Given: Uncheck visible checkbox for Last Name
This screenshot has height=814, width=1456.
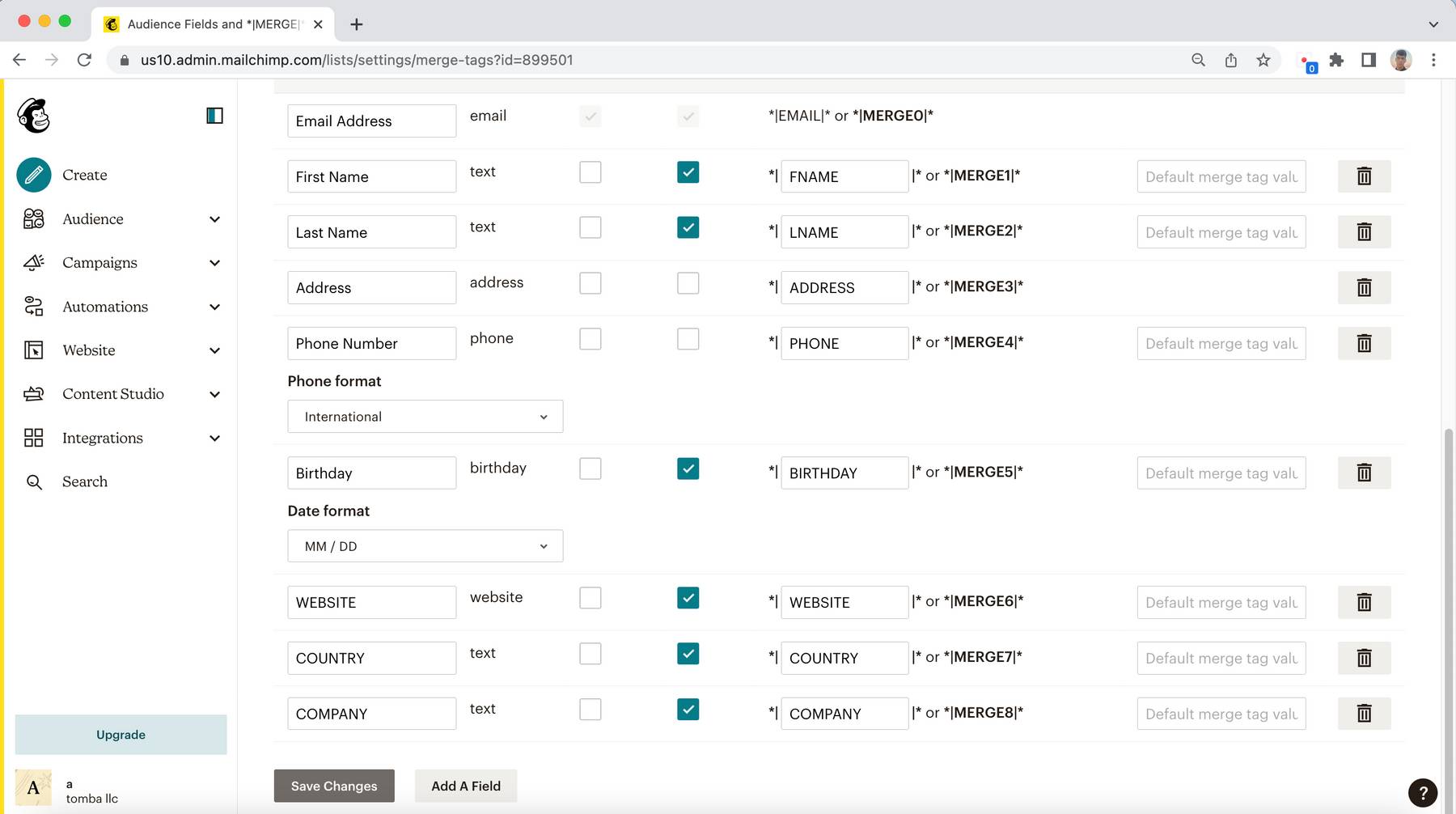Looking at the screenshot, I should tap(688, 227).
